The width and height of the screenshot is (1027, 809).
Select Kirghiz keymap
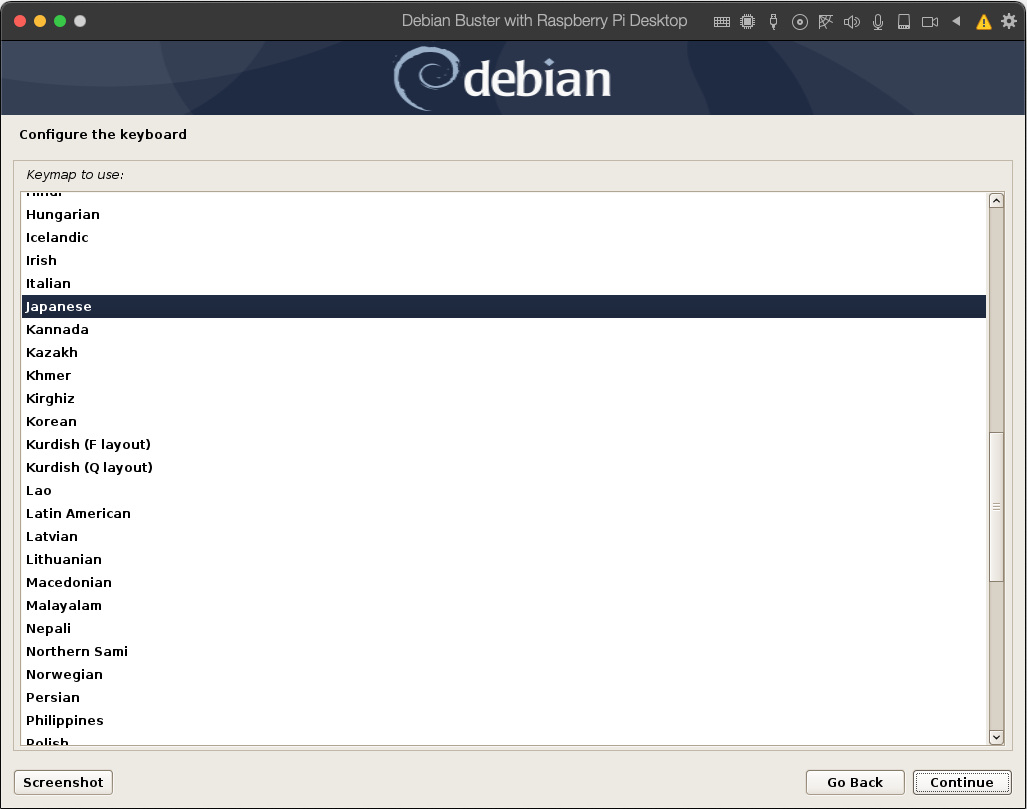pyautogui.click(x=504, y=398)
